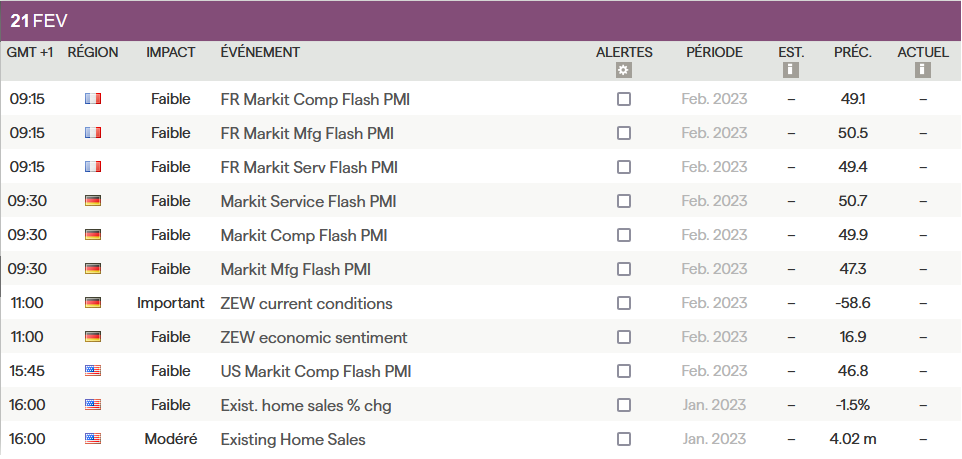962x459 pixels.
Task: Click the alerts settings gear icon
Action: click(x=624, y=70)
